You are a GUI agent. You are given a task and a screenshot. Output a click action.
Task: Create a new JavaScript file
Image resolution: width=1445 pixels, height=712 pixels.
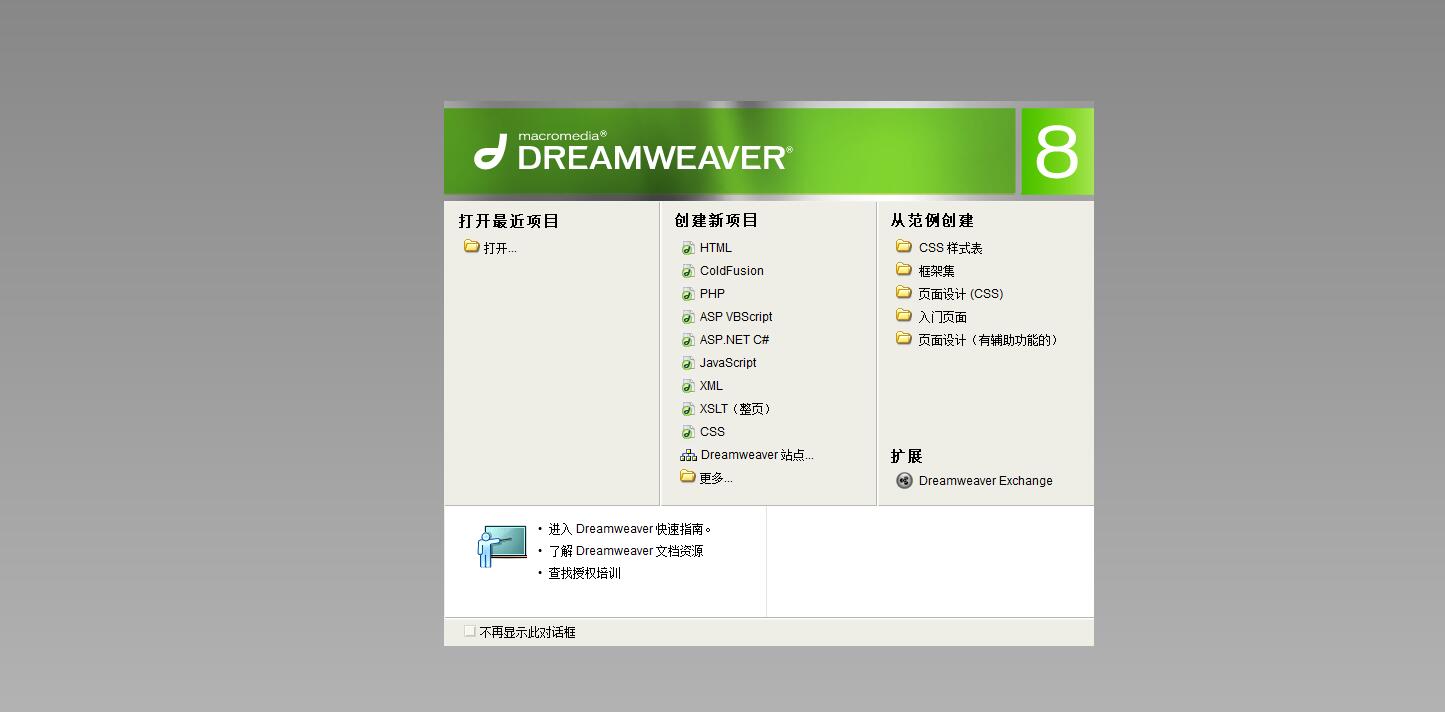point(727,363)
